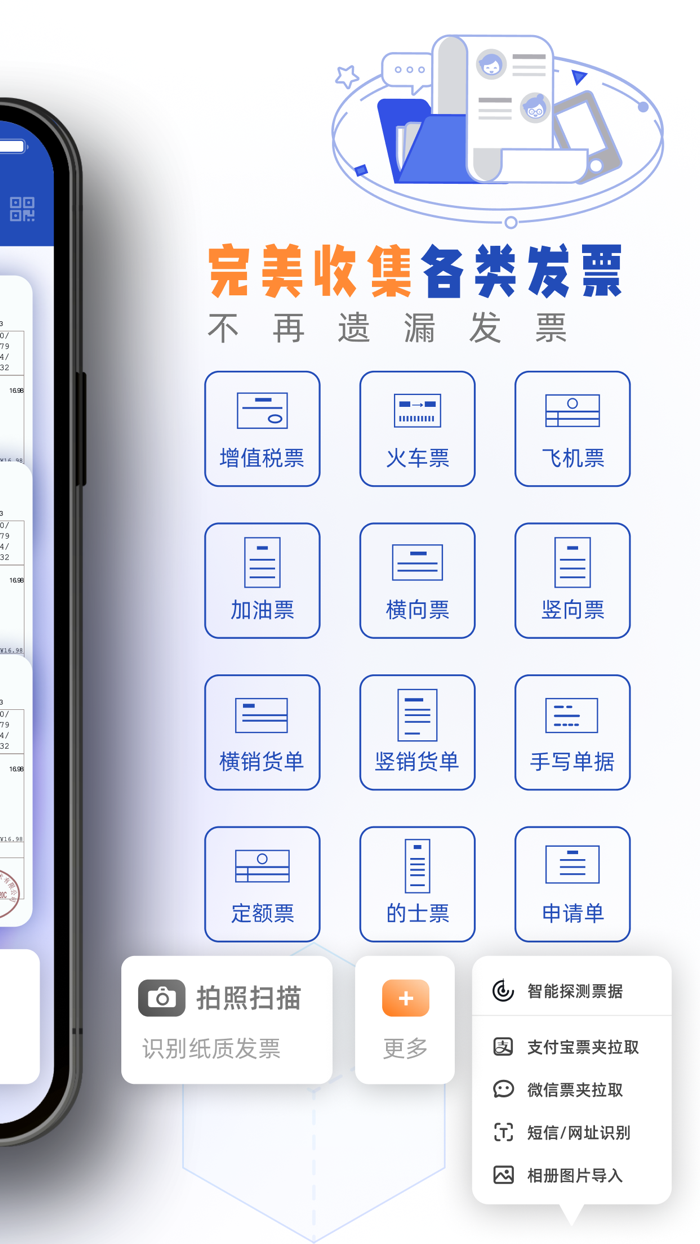Select the 增值税票 invoice type tile
Screen dimensions: 700x1244
(262, 429)
